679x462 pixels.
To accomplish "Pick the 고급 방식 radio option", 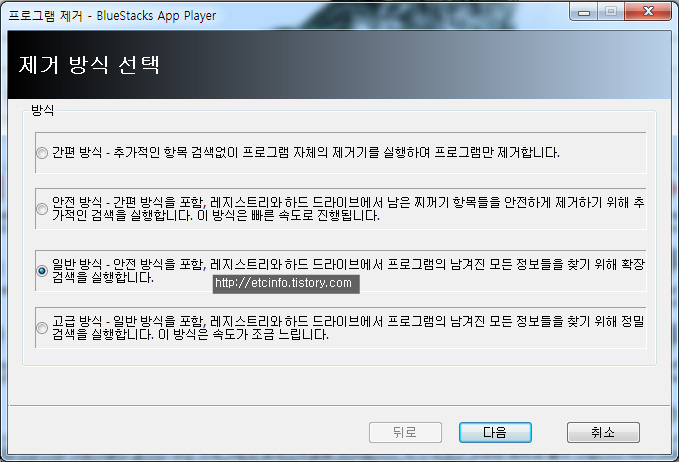I will coord(42,328).
